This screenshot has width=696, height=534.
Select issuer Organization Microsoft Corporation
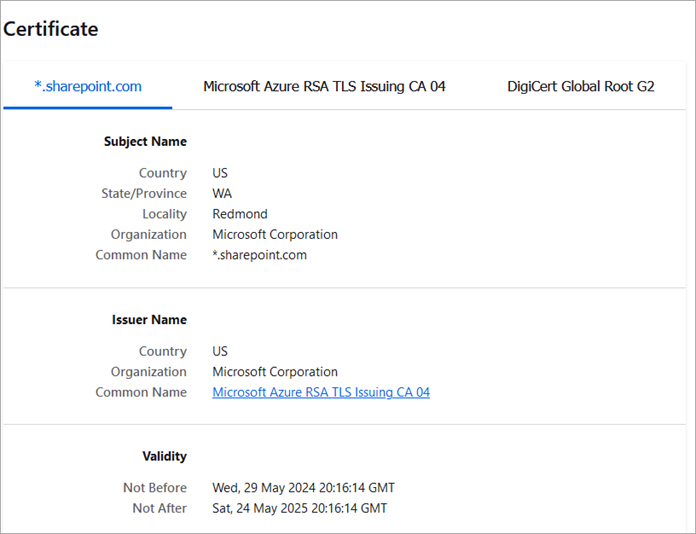275,372
